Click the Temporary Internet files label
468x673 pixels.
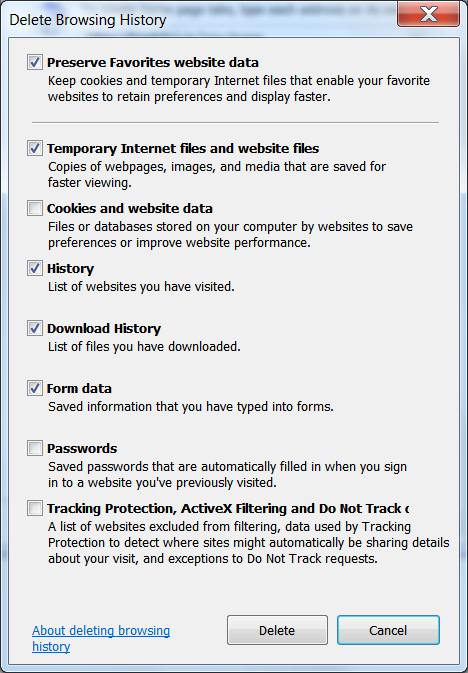click(x=183, y=149)
